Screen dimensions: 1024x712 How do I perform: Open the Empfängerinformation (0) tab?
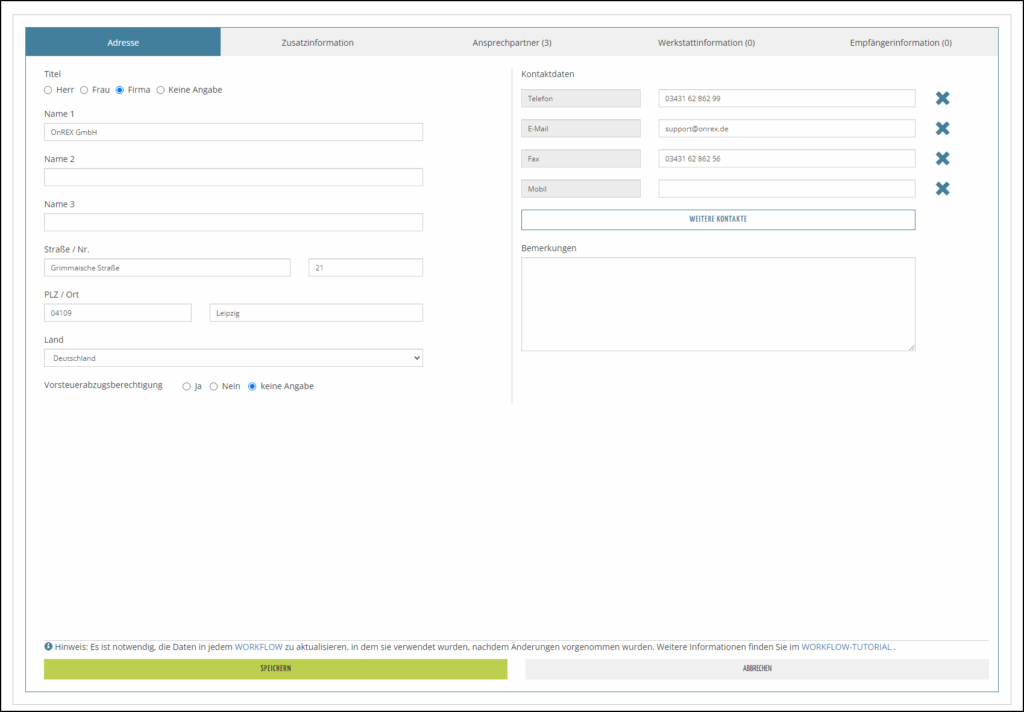point(900,42)
